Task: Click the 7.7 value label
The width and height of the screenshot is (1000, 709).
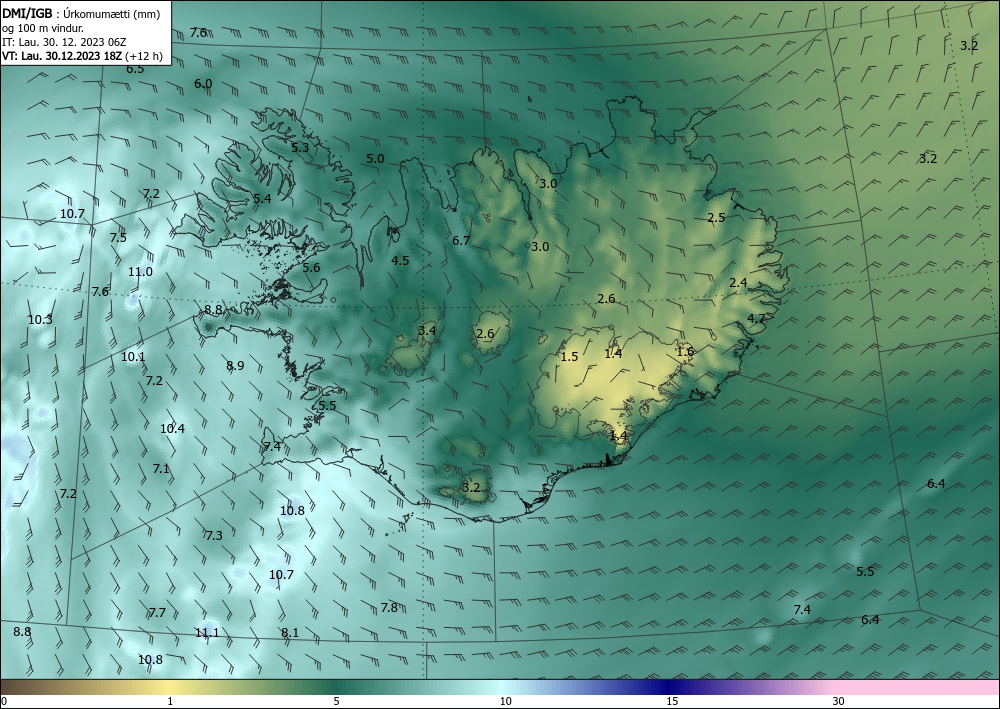Action: click(157, 613)
